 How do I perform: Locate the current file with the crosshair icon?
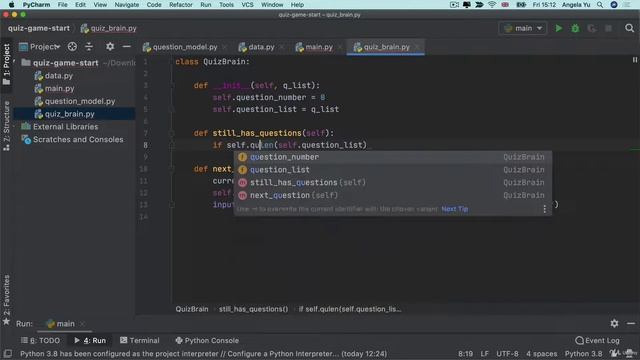click(72, 47)
